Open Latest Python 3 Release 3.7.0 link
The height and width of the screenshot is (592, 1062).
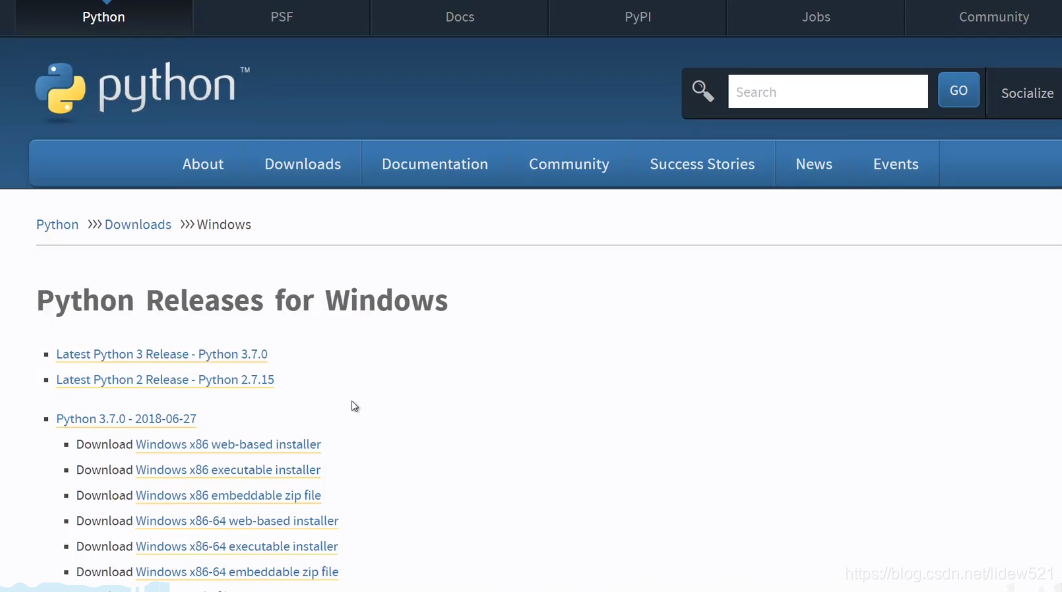pos(162,354)
